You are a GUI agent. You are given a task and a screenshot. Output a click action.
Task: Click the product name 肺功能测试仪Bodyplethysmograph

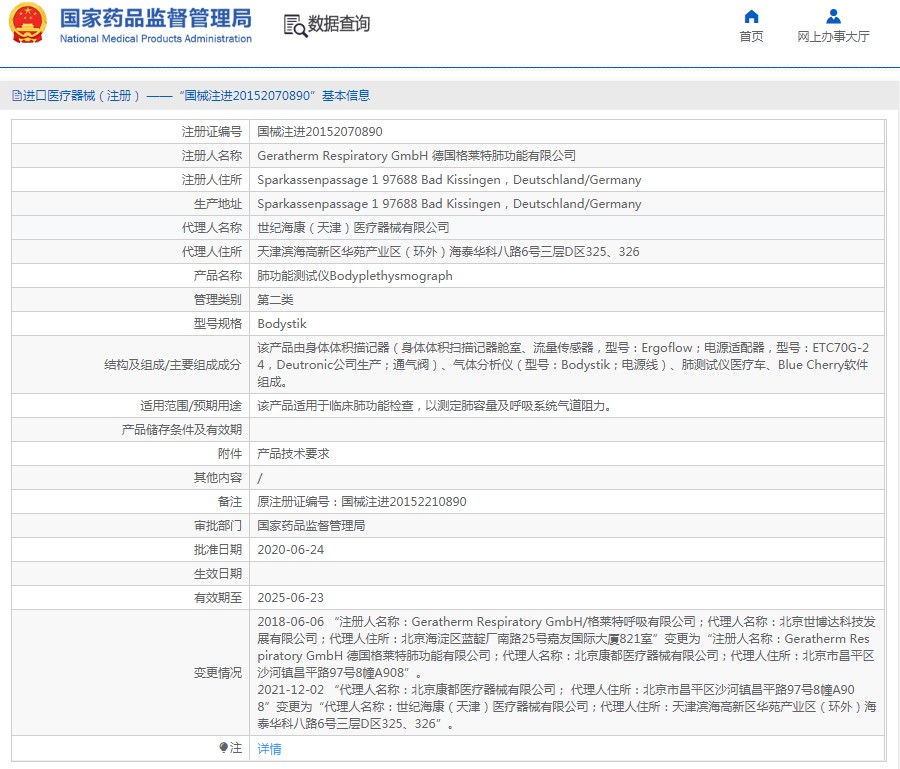tap(355, 276)
